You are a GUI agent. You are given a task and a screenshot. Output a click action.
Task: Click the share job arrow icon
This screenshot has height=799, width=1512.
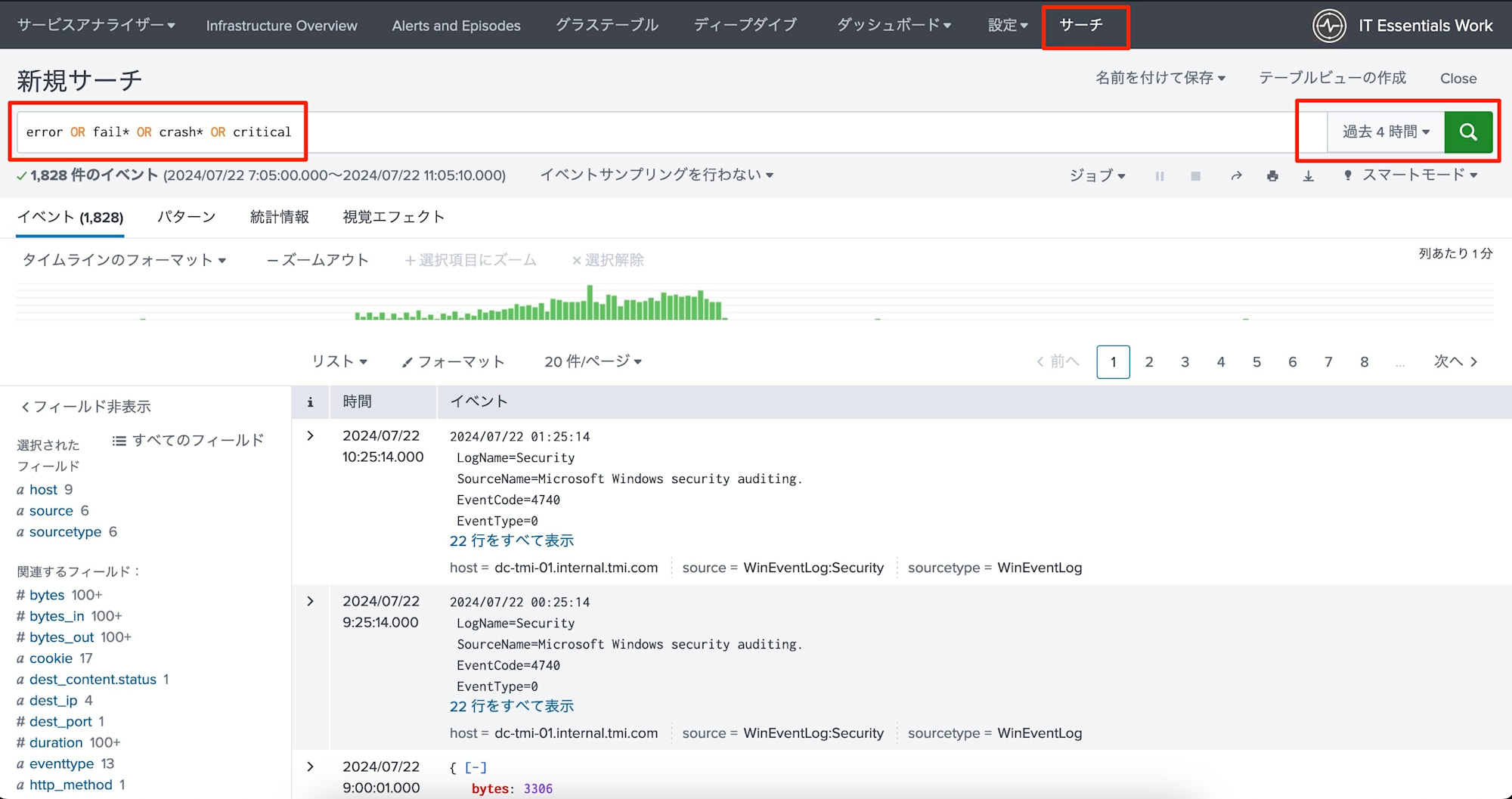coord(1236,175)
